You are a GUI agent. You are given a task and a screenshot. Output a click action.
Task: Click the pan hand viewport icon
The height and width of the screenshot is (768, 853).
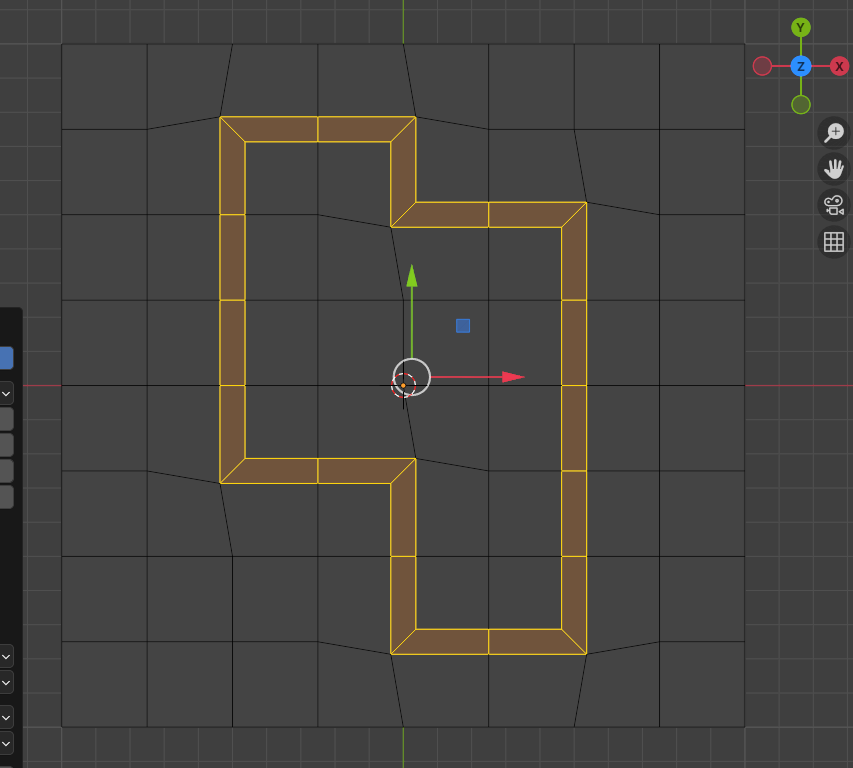(833, 169)
